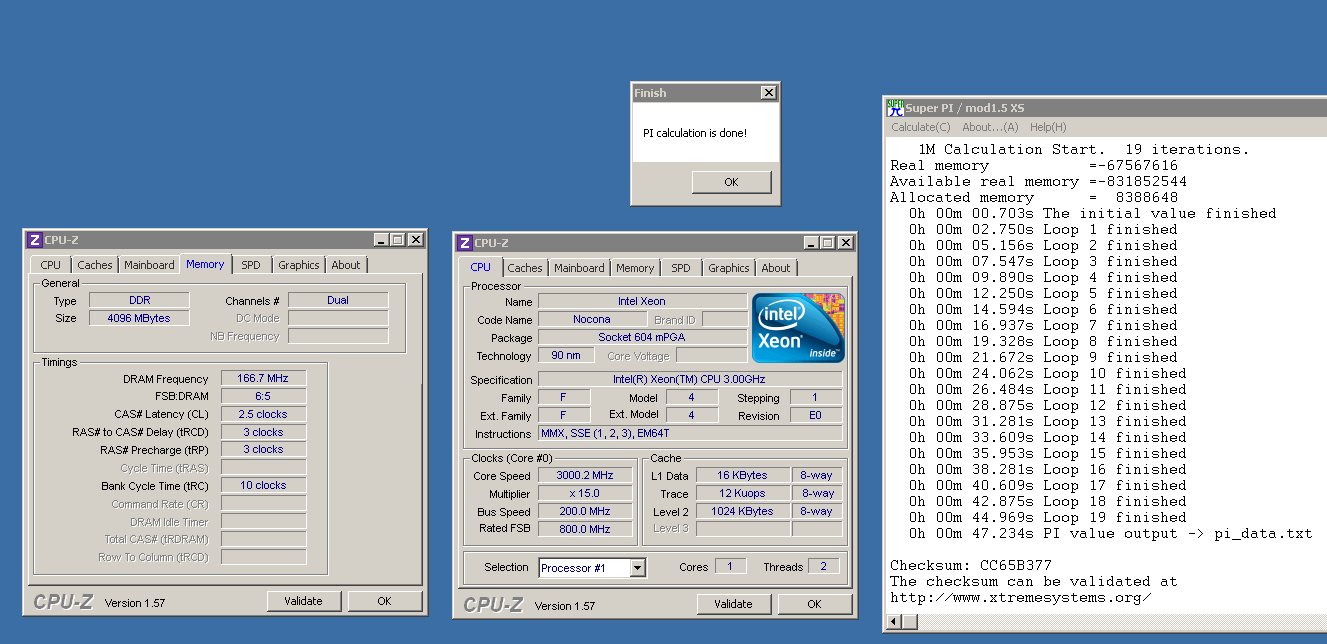This screenshot has height=644, width=1327.
Task: Select the SPD tab in Memory window
Action: click(x=251, y=265)
